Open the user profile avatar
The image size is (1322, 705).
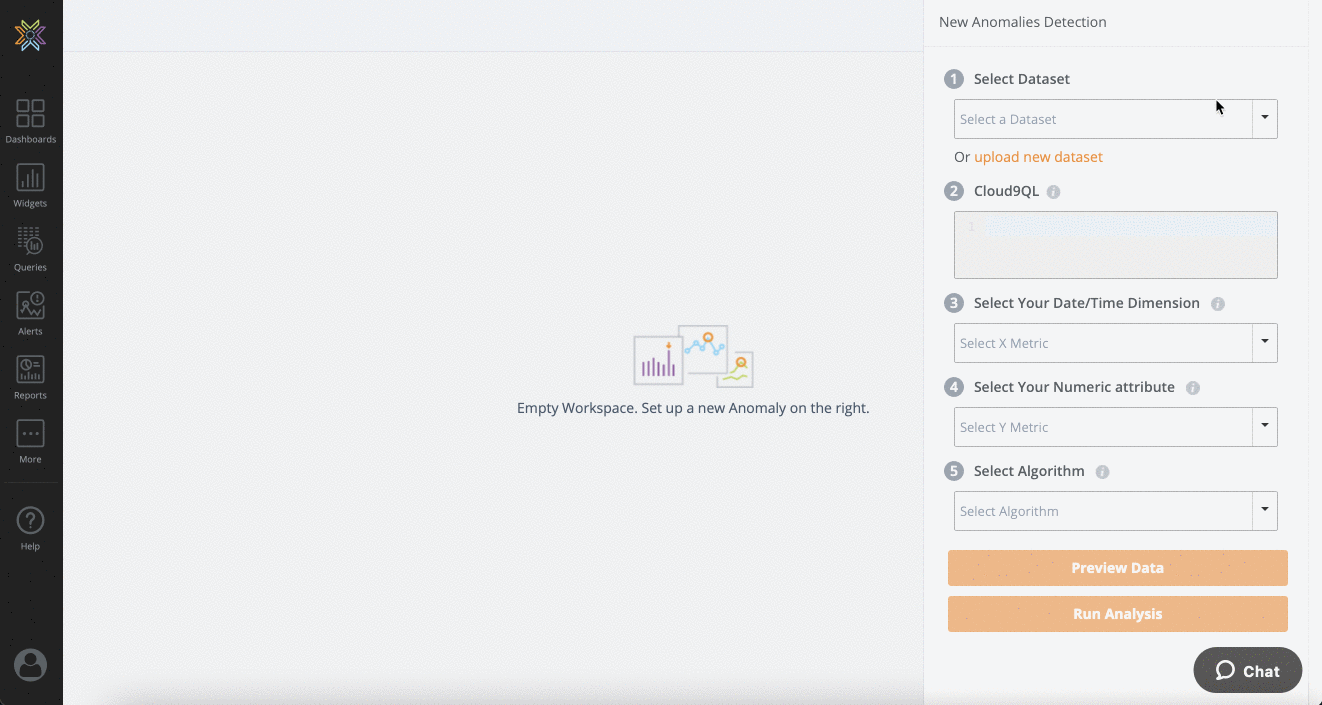click(x=30, y=665)
